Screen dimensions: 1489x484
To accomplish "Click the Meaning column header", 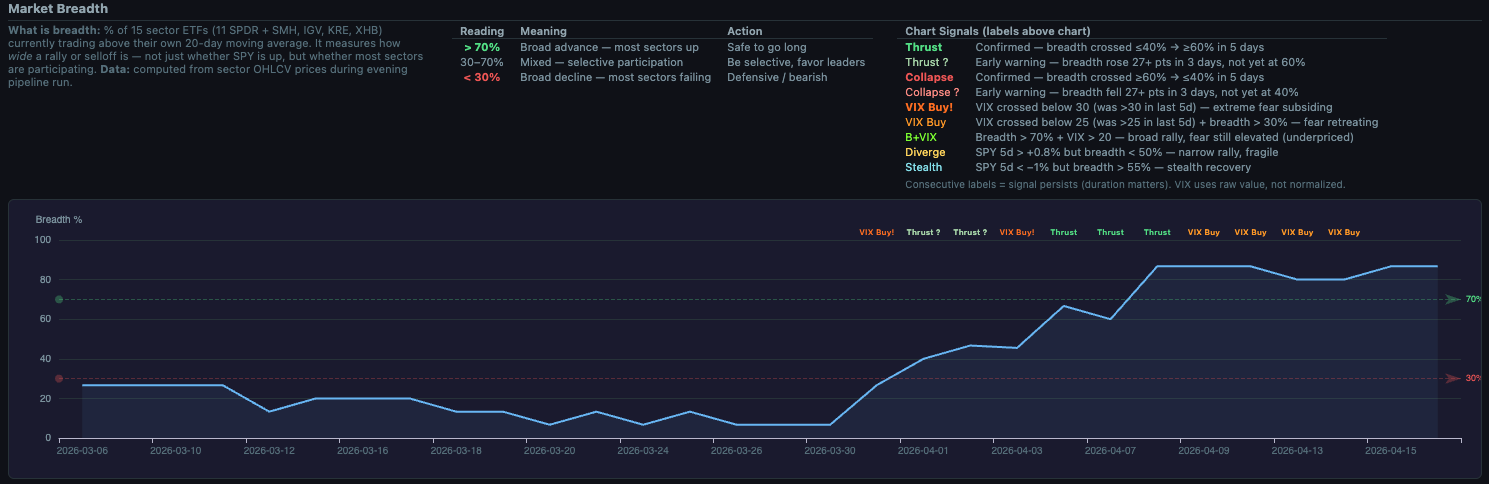I will click(x=543, y=31).
